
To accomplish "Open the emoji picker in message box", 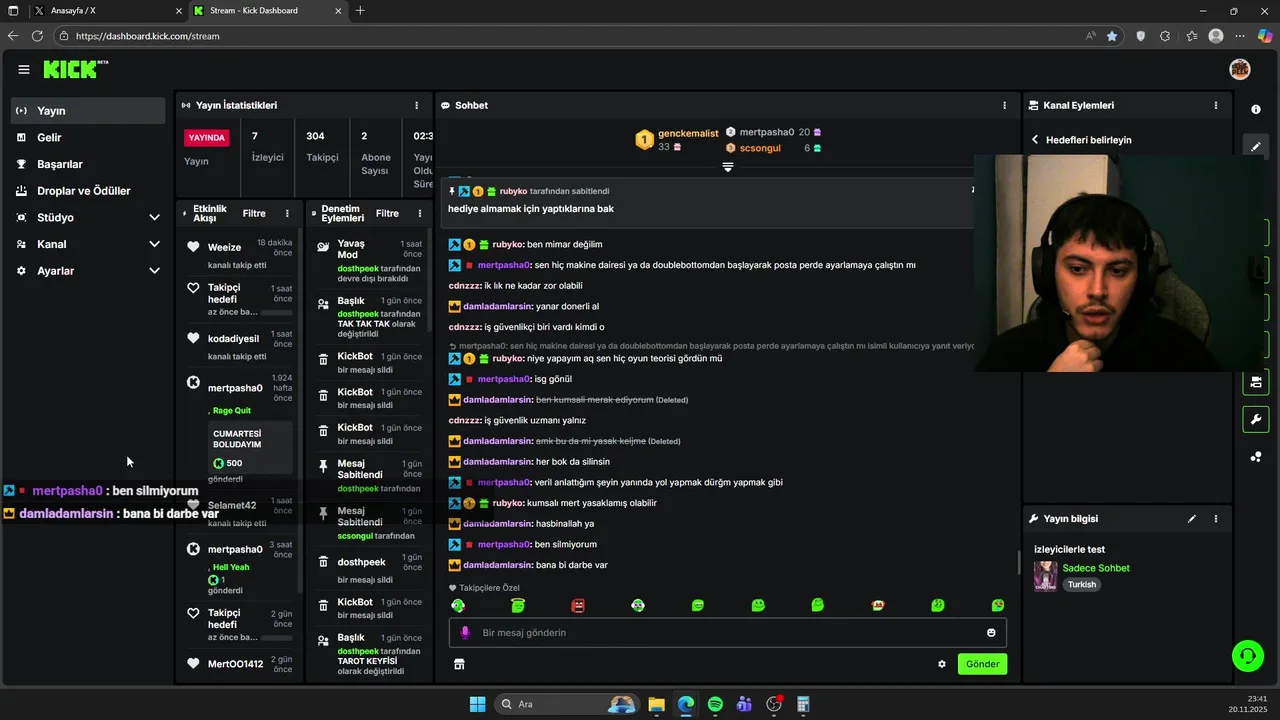I will (991, 632).
